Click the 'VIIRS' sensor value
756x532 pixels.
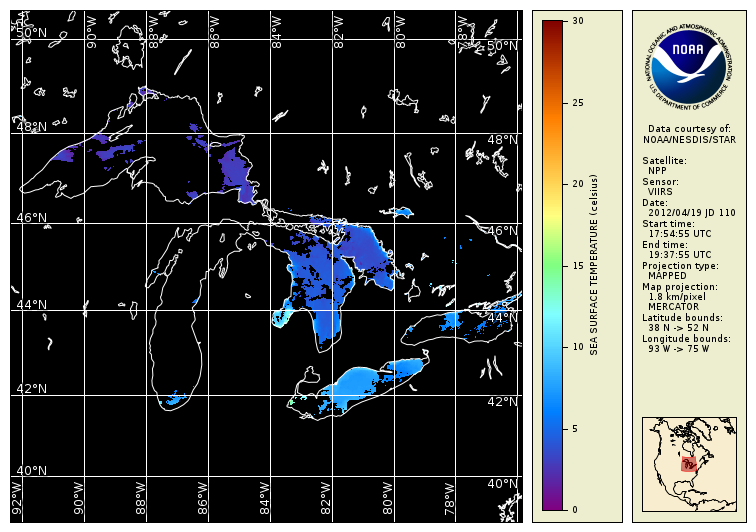click(x=660, y=191)
